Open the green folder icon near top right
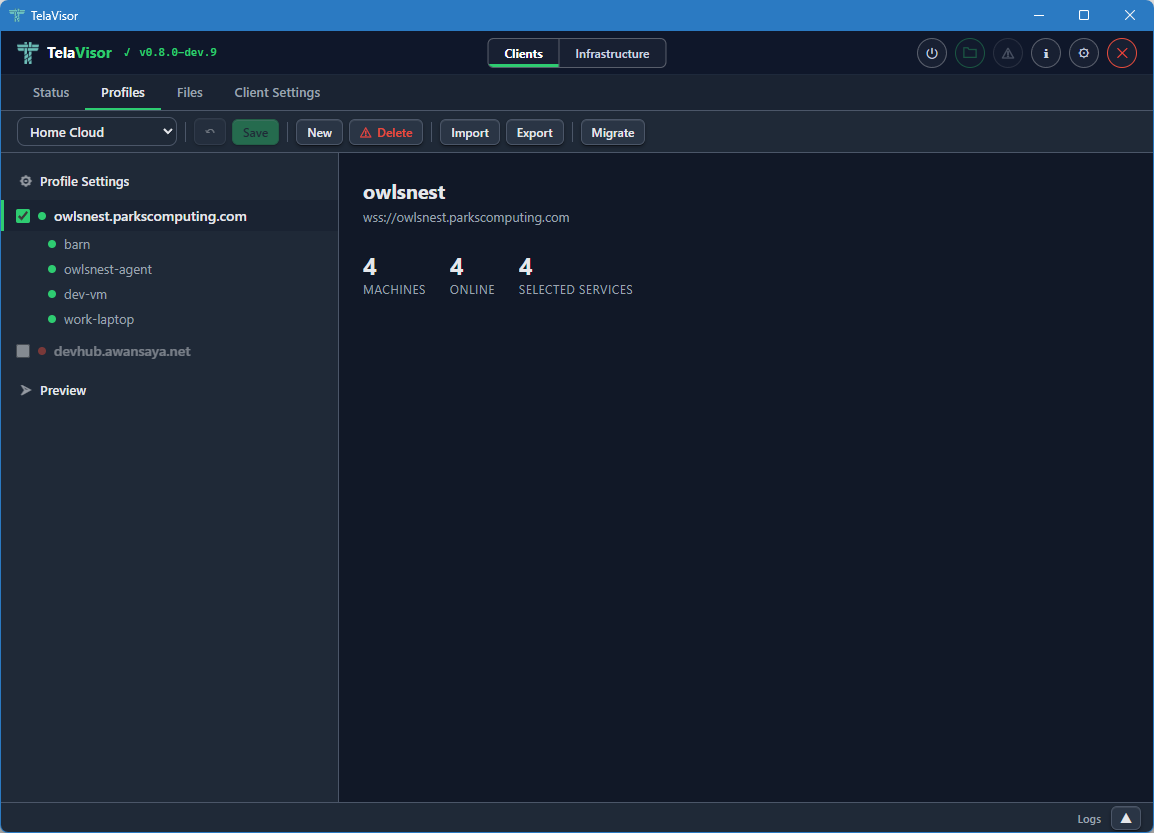This screenshot has width=1154, height=833. [969, 53]
